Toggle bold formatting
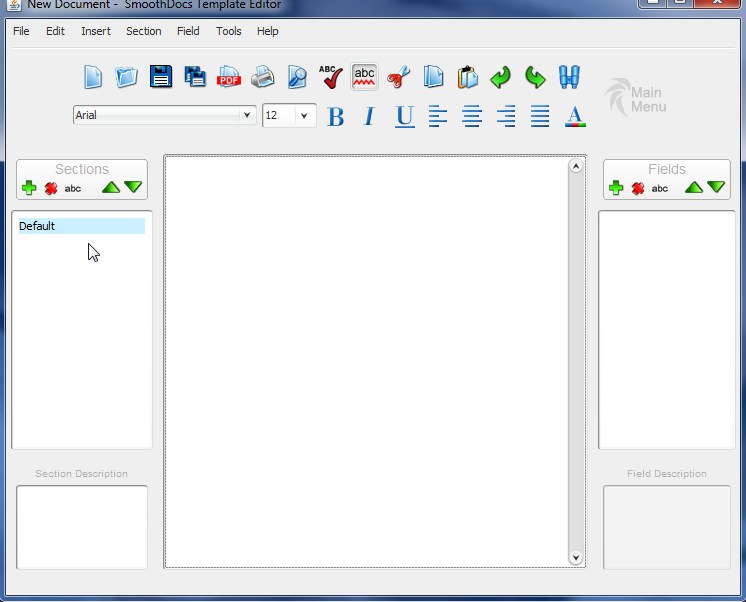 pos(335,117)
